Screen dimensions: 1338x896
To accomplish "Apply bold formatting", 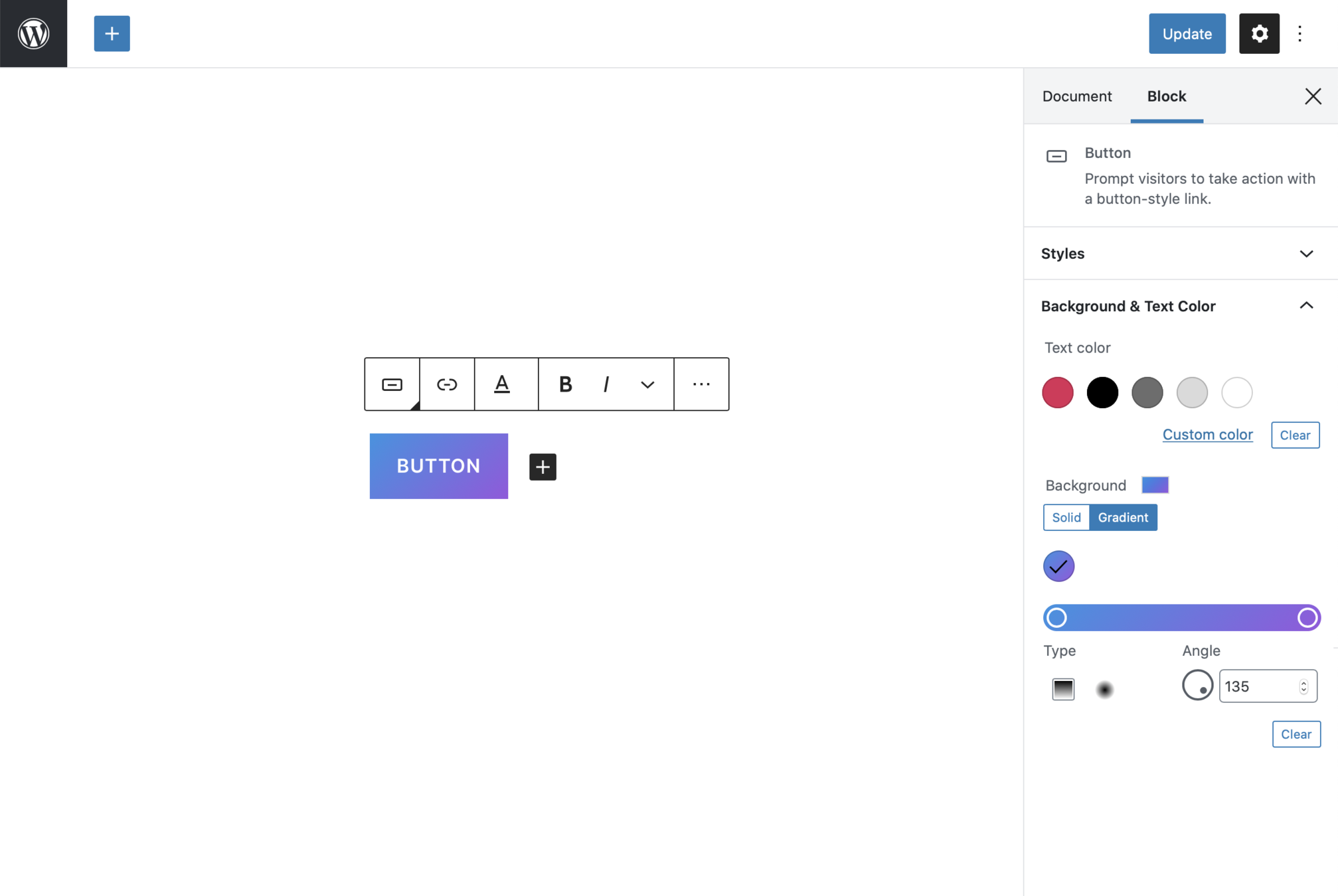I will pos(565,384).
